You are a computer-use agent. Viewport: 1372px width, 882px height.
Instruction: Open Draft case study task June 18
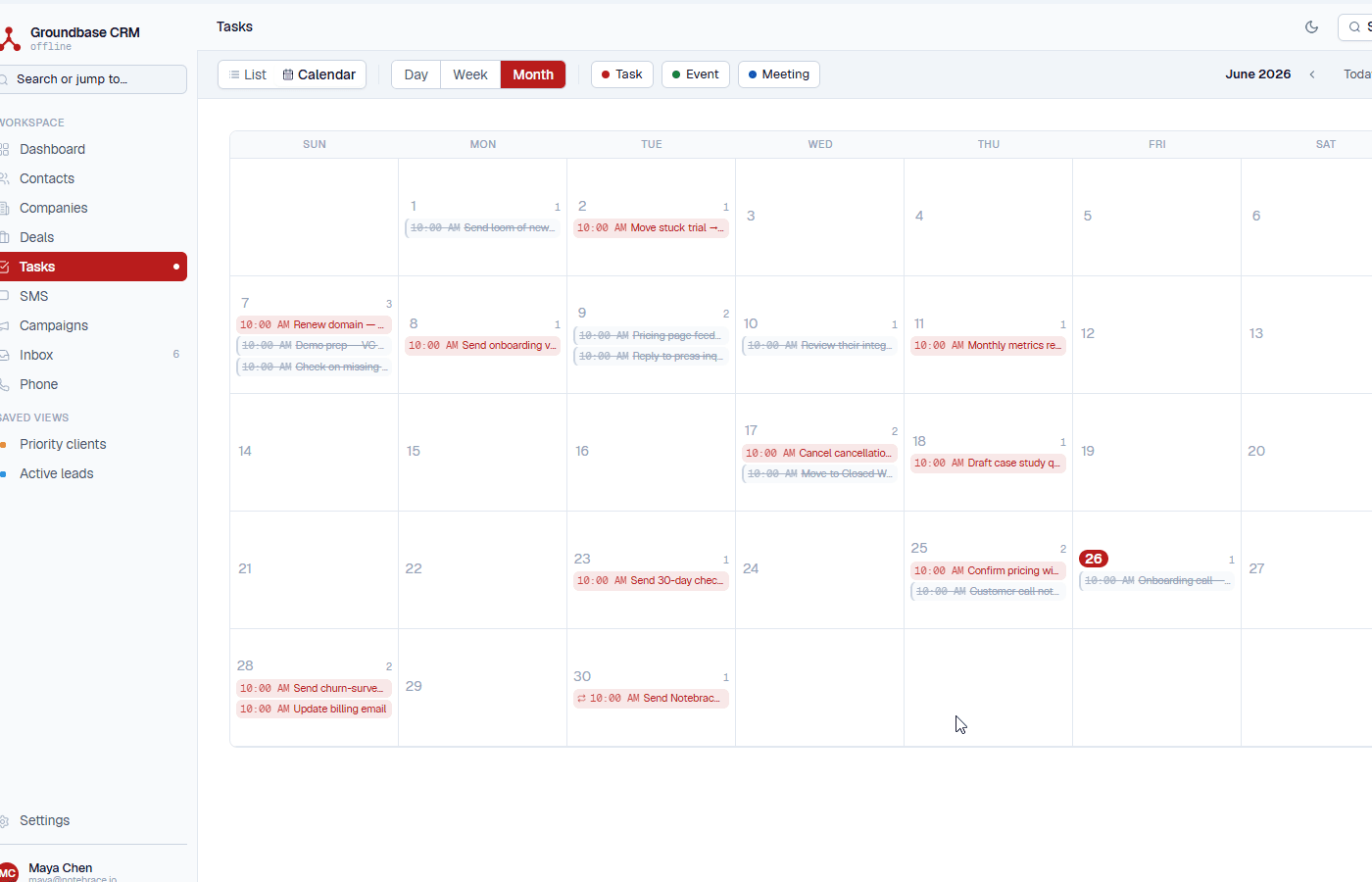pos(988,463)
